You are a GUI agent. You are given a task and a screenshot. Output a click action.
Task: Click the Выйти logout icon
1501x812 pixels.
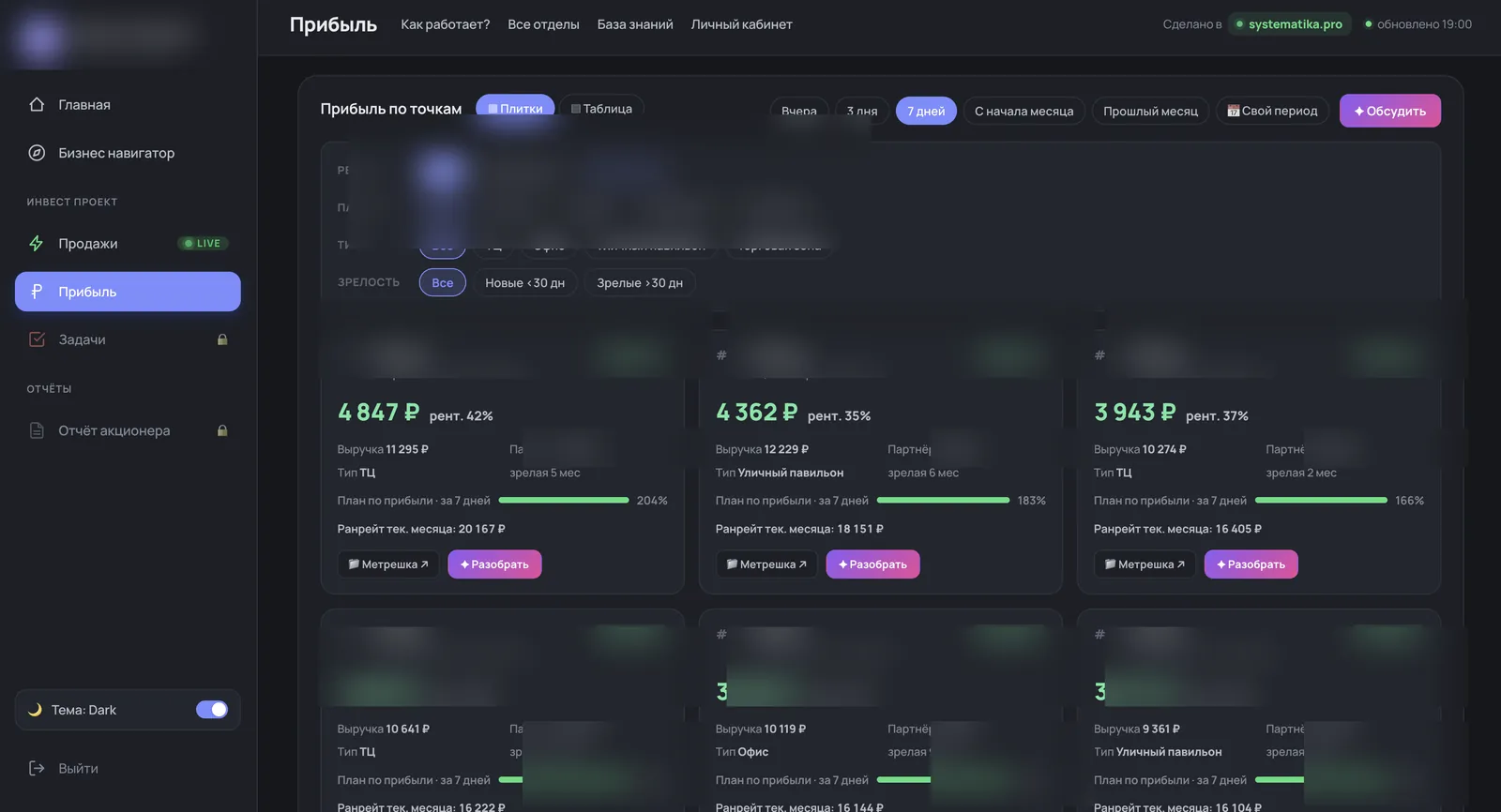pos(37,768)
